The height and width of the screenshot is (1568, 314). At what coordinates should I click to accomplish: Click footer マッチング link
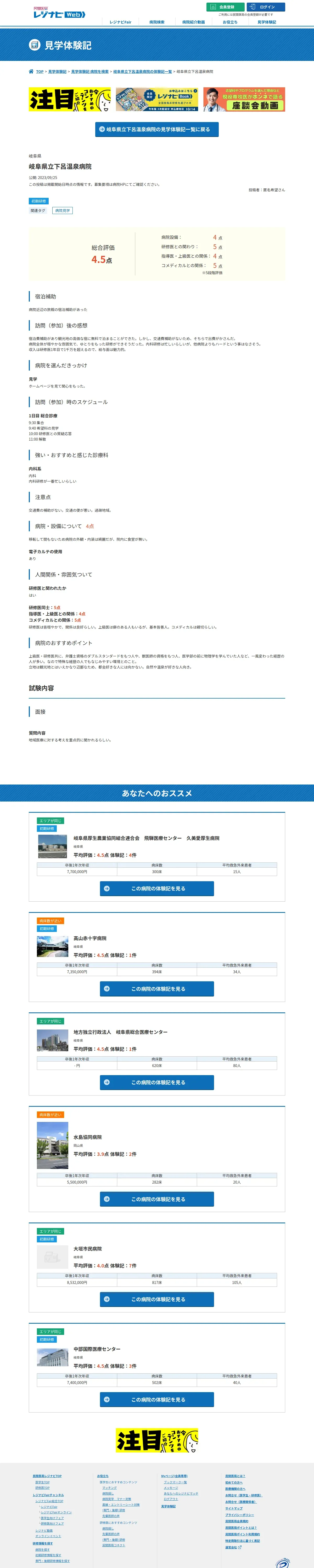109,1488
